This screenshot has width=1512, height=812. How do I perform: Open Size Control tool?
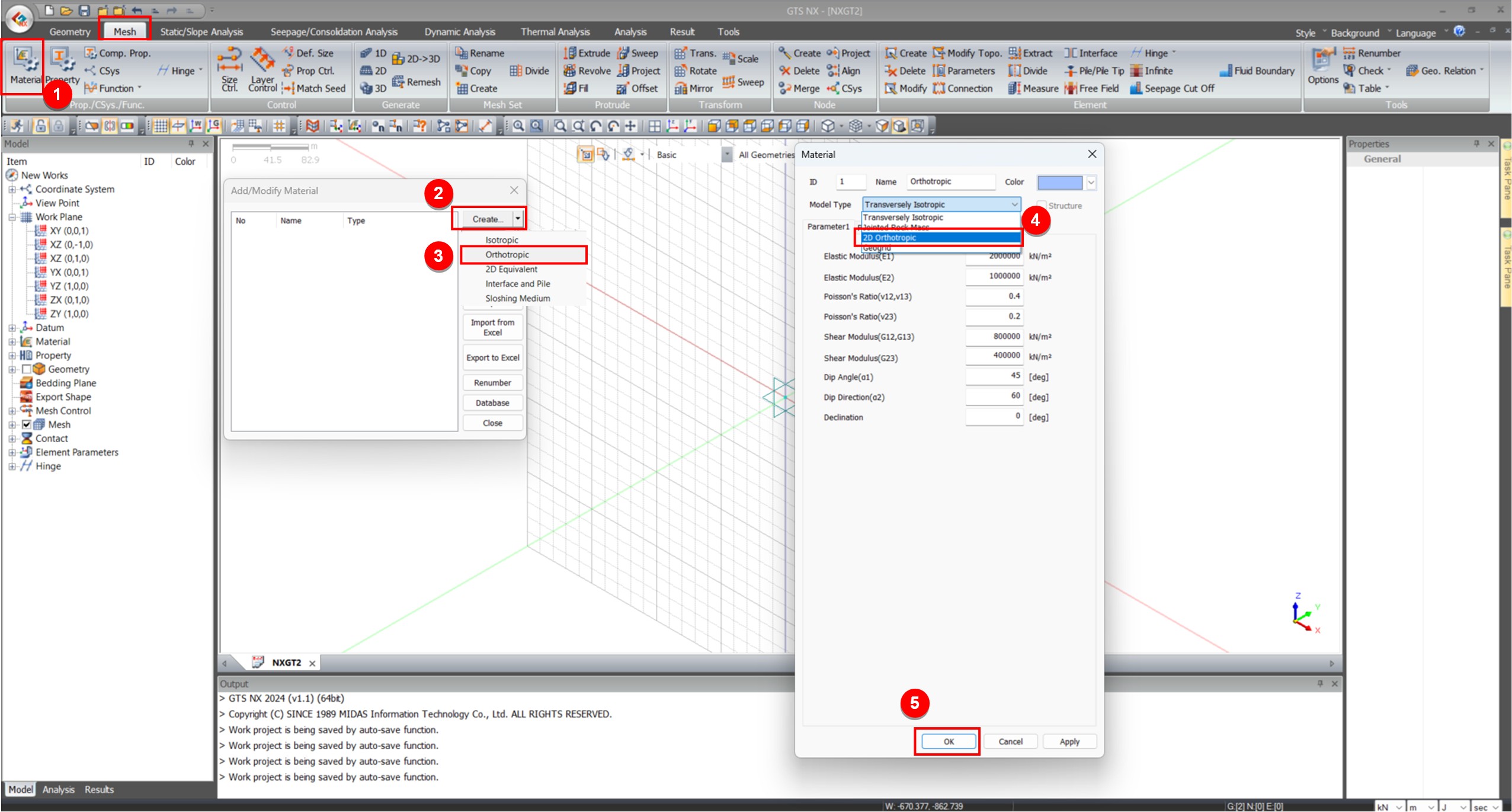(x=229, y=69)
